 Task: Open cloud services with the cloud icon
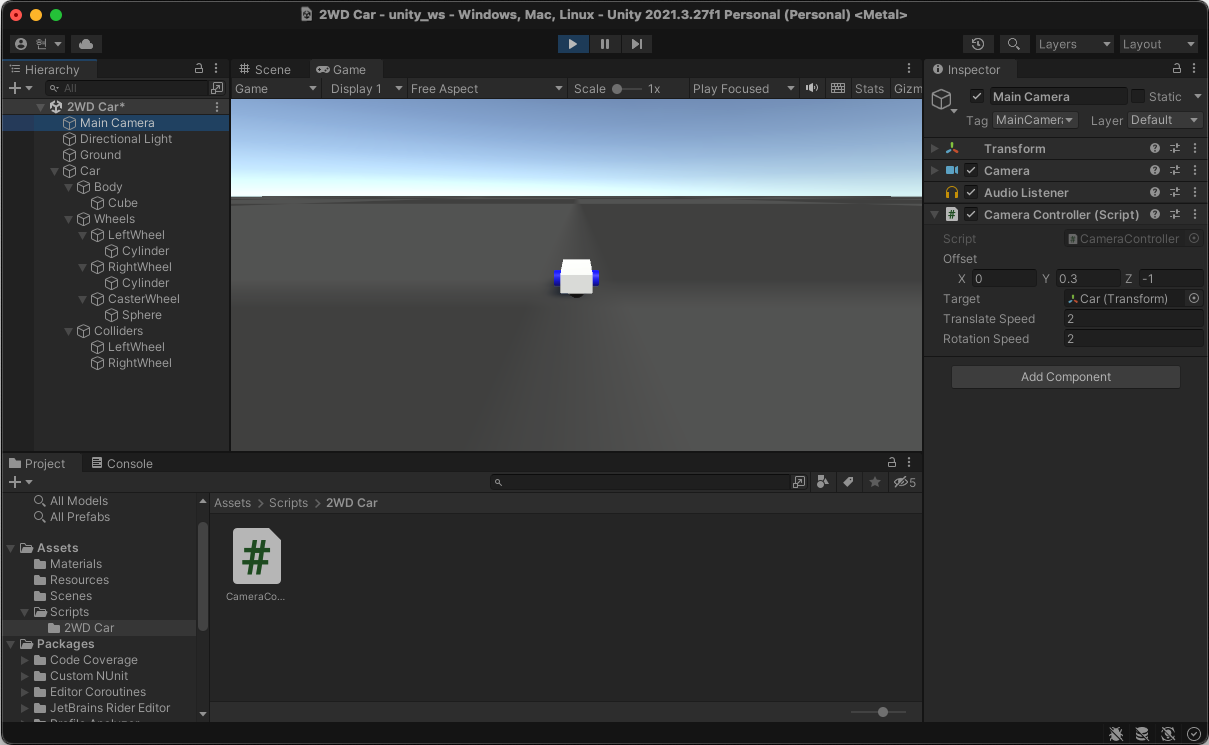pyautogui.click(x=86, y=44)
